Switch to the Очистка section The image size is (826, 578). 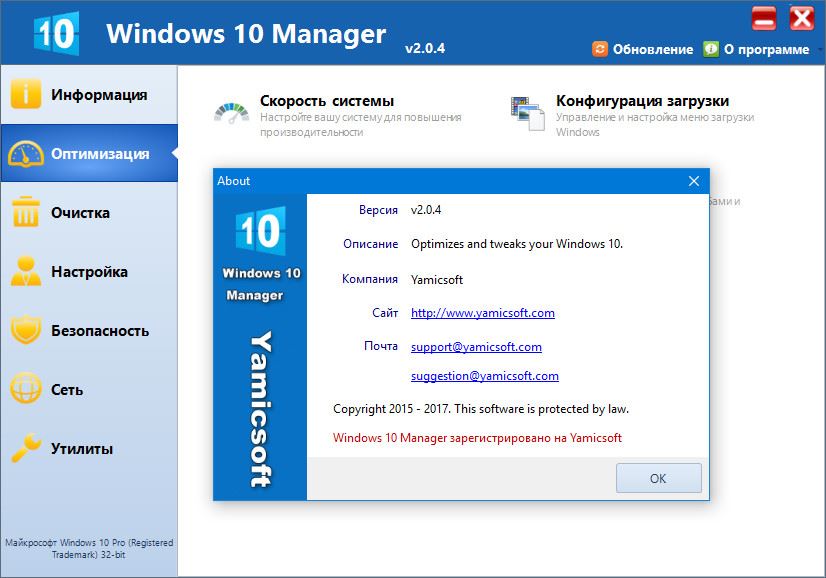click(89, 212)
